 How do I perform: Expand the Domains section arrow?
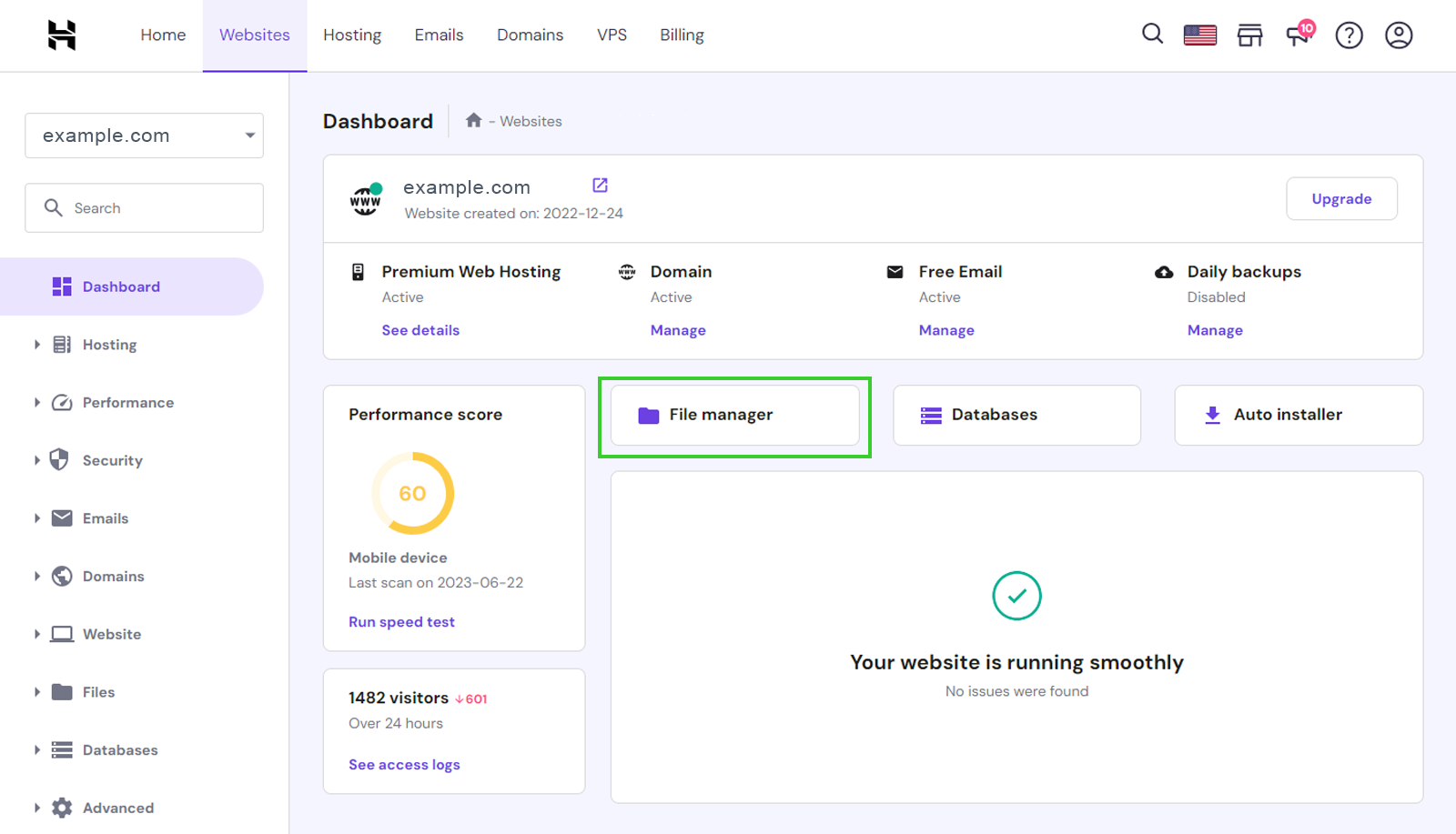point(37,576)
